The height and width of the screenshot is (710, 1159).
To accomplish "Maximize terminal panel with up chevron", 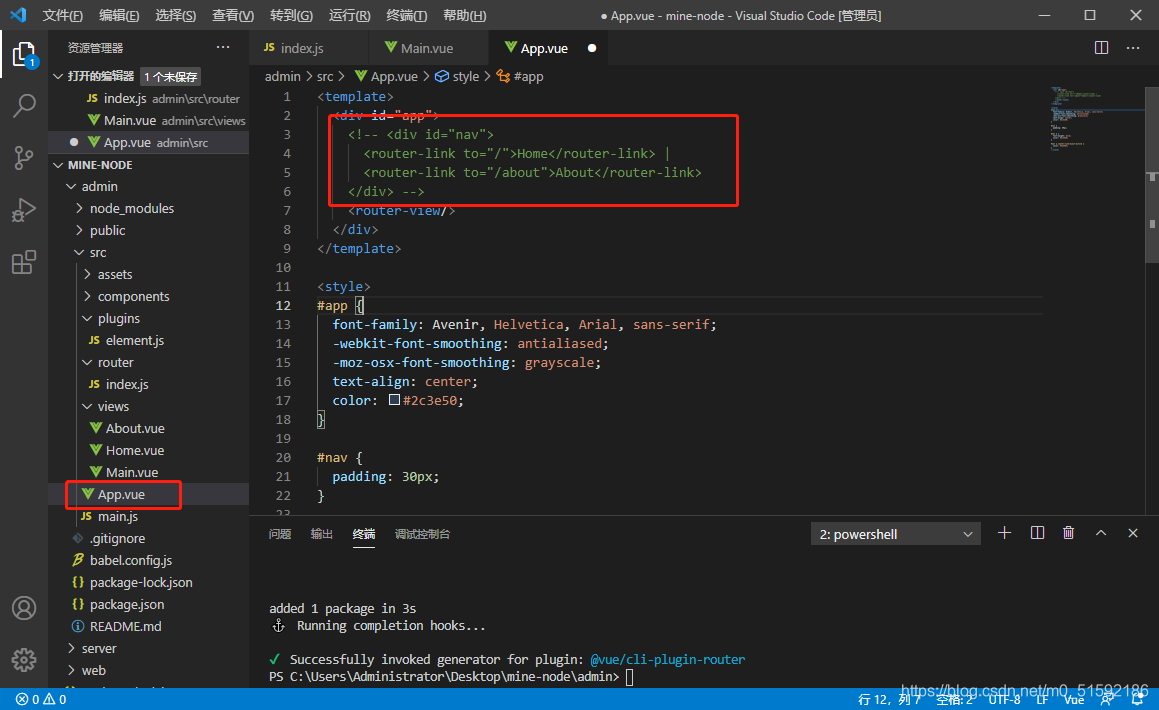I will pyautogui.click(x=1101, y=534).
